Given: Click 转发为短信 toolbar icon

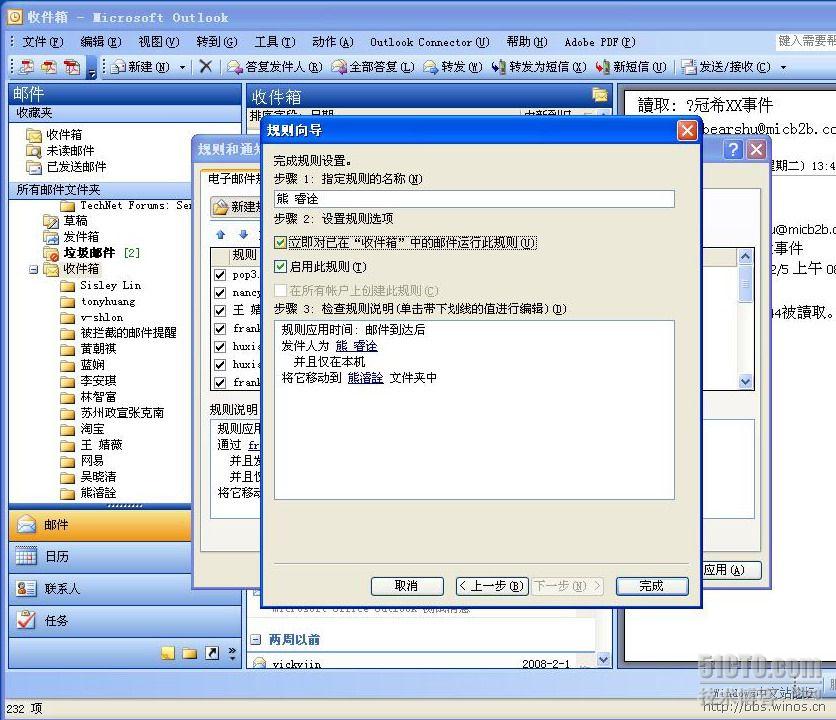Looking at the screenshot, I should coord(499,67).
